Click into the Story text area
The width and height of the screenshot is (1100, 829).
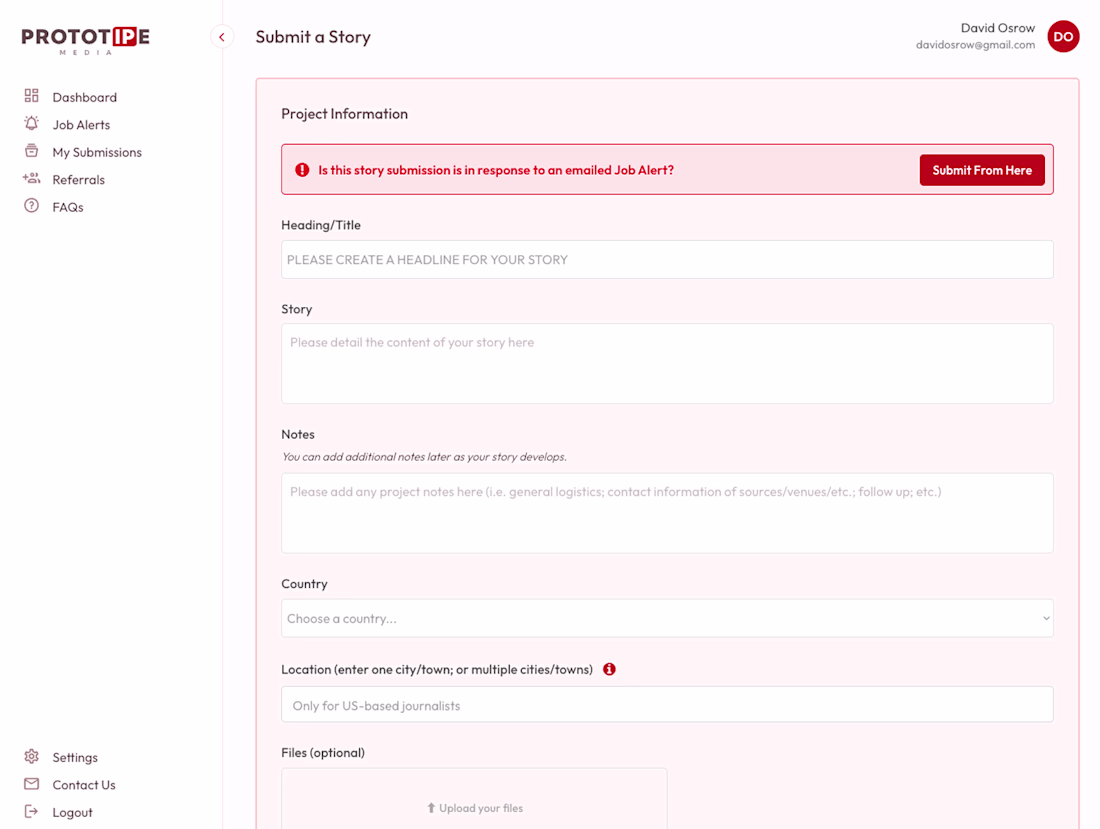tap(667, 363)
